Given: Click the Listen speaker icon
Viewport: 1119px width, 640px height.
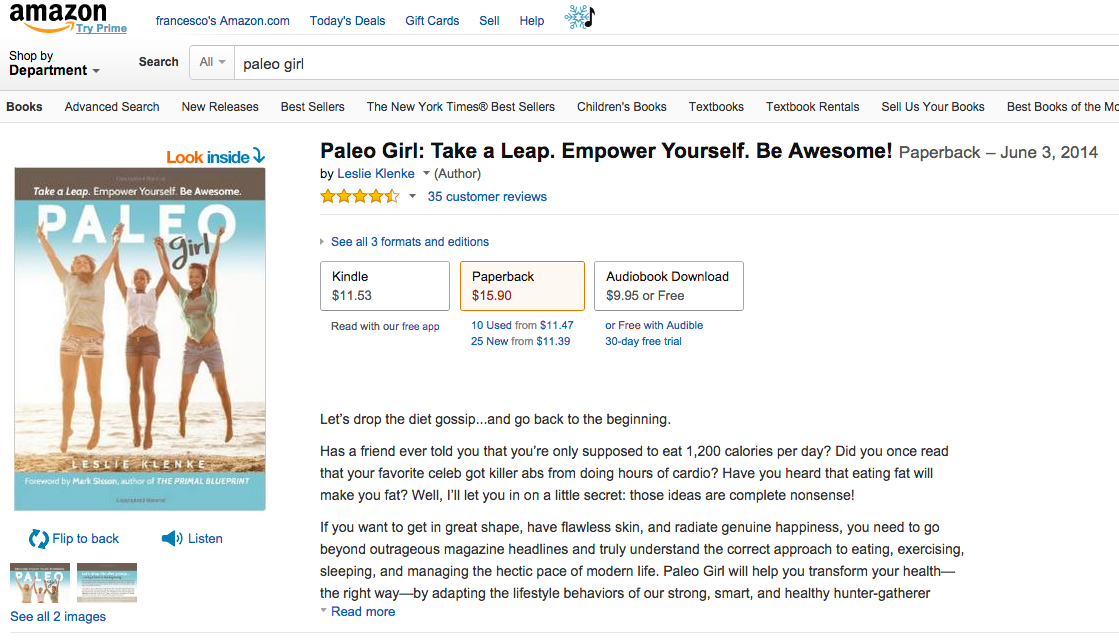Looking at the screenshot, I should point(172,539).
